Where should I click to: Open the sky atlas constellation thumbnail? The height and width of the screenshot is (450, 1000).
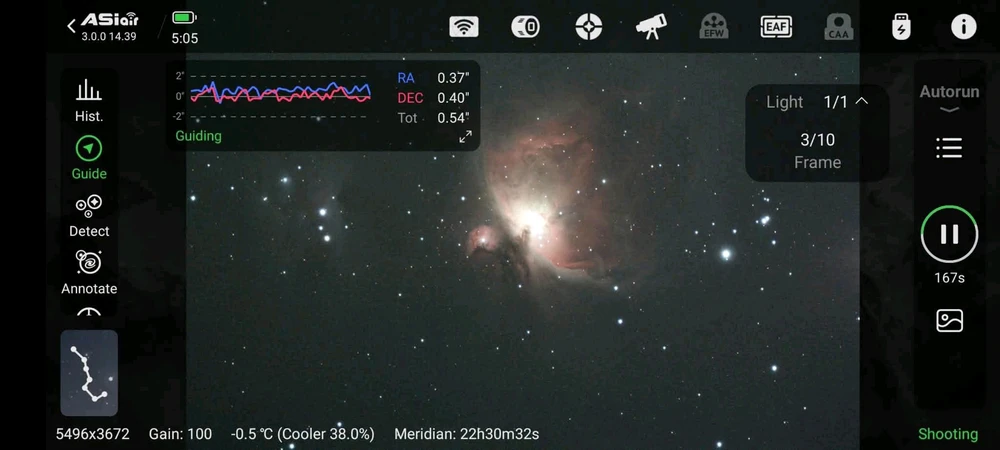pyautogui.click(x=89, y=373)
